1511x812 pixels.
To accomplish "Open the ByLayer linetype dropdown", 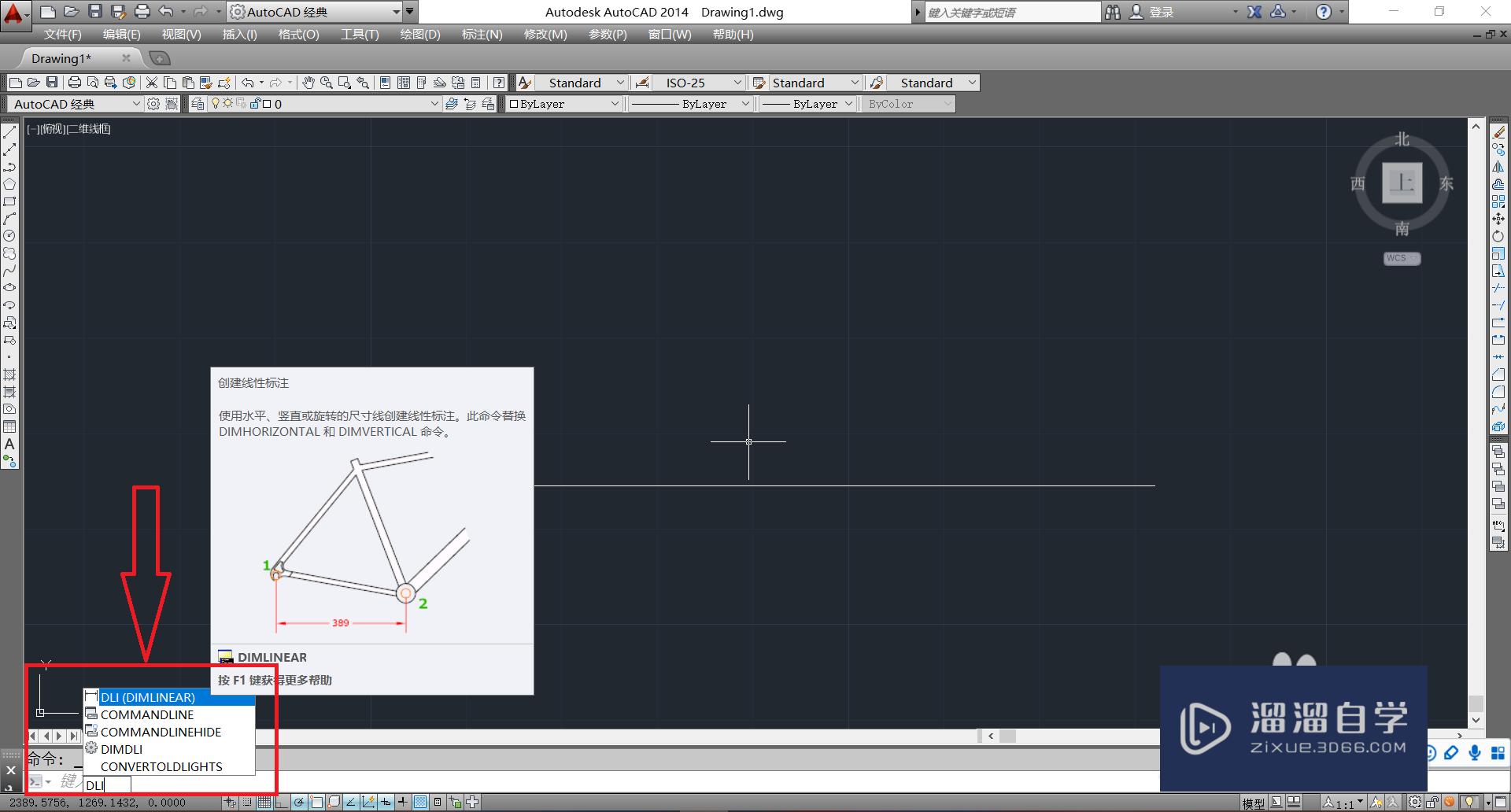I will (x=745, y=104).
